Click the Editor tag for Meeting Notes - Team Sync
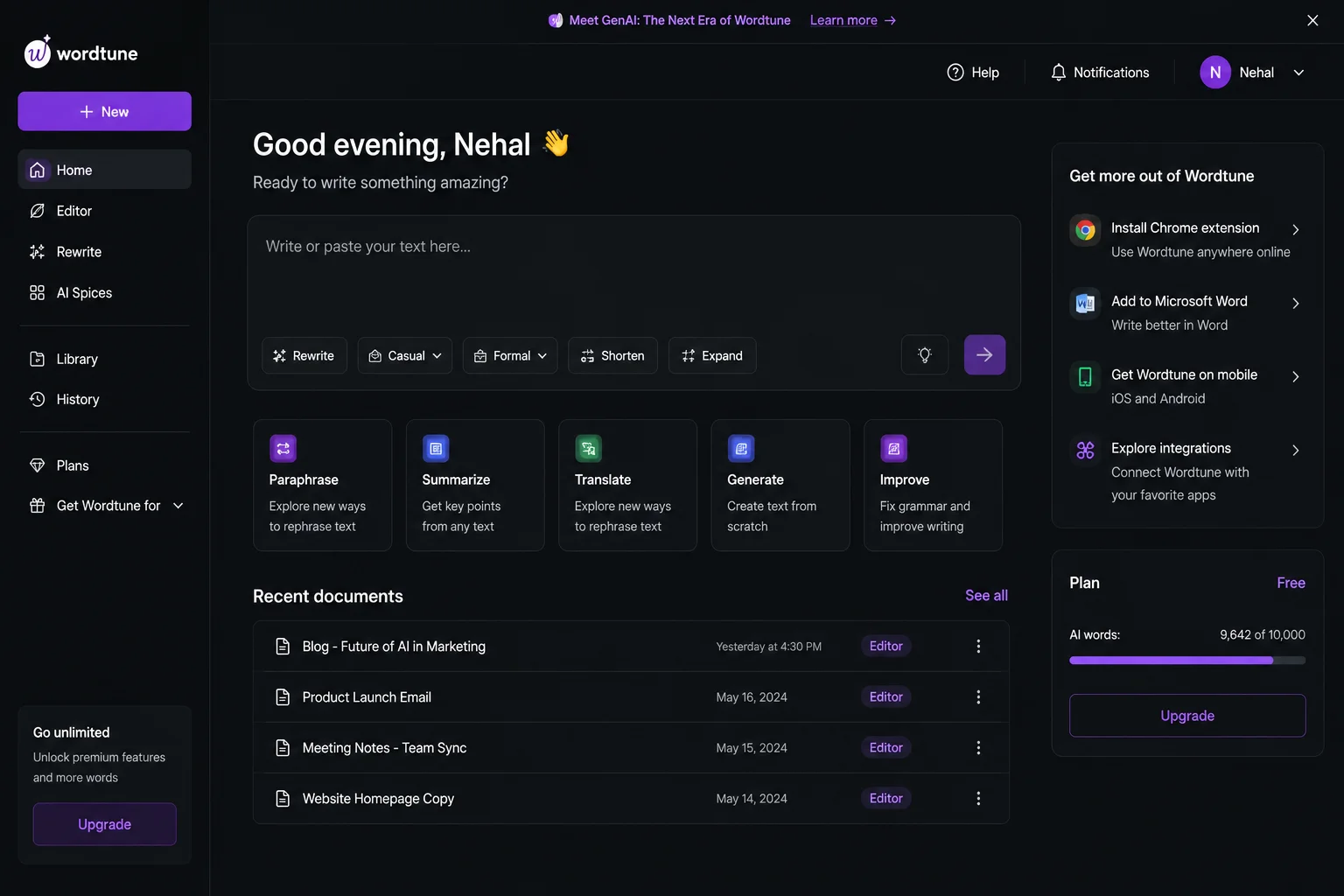The height and width of the screenshot is (896, 1344). [885, 747]
